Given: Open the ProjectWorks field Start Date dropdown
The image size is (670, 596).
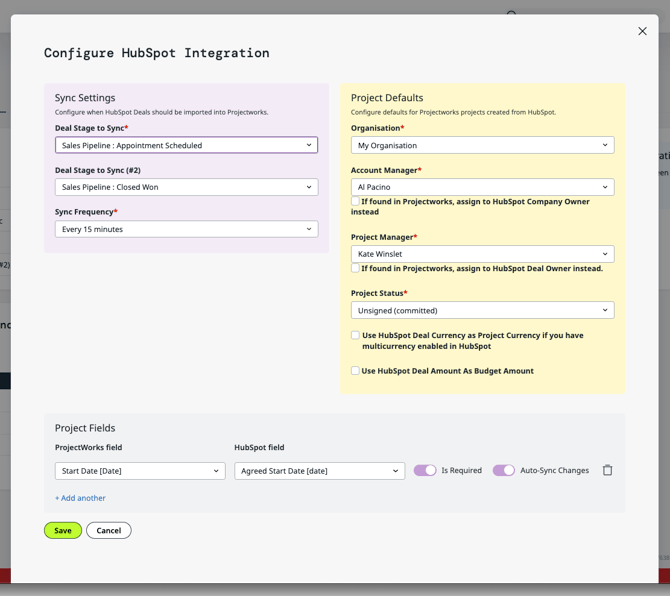Looking at the screenshot, I should click(x=140, y=471).
